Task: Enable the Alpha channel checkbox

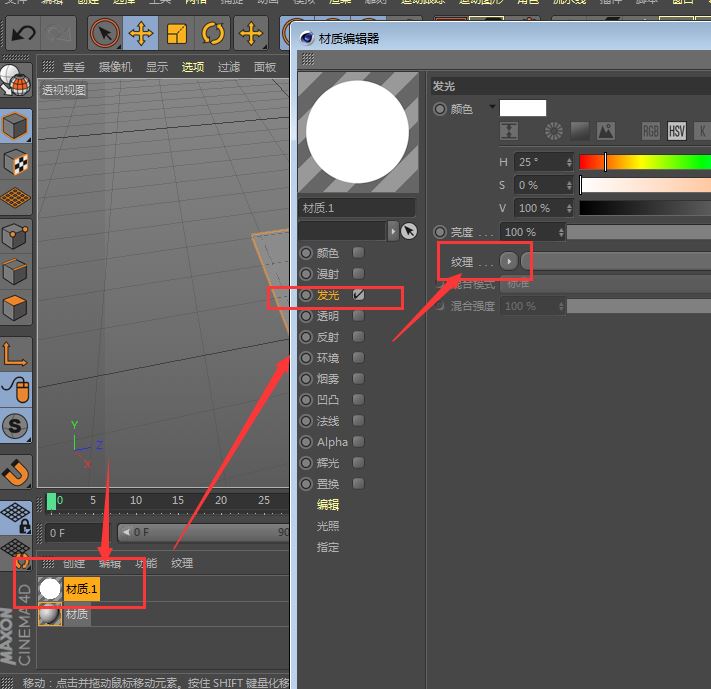Action: (358, 442)
